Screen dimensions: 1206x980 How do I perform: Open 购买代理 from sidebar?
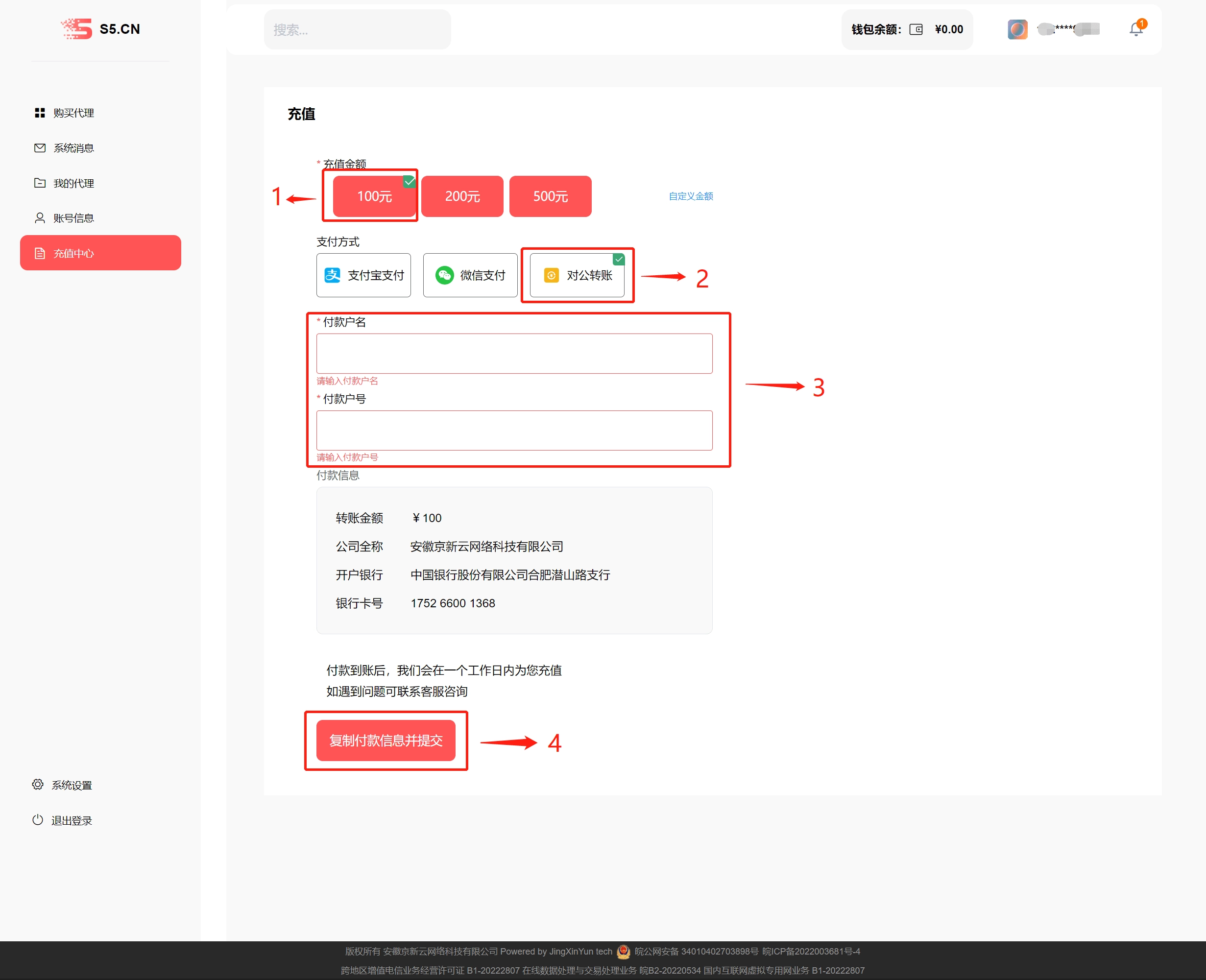(73, 113)
